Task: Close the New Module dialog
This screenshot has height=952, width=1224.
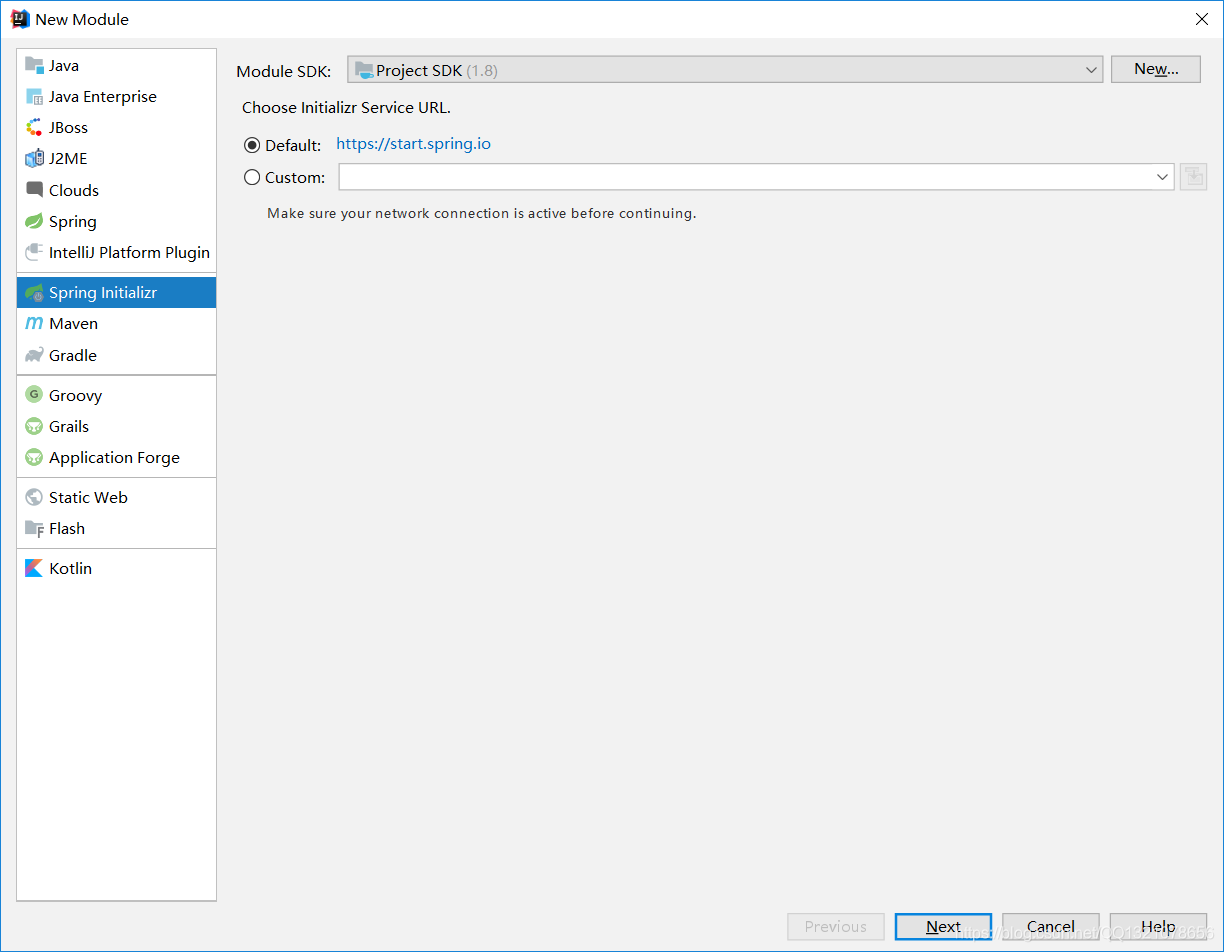Action: point(1201,19)
